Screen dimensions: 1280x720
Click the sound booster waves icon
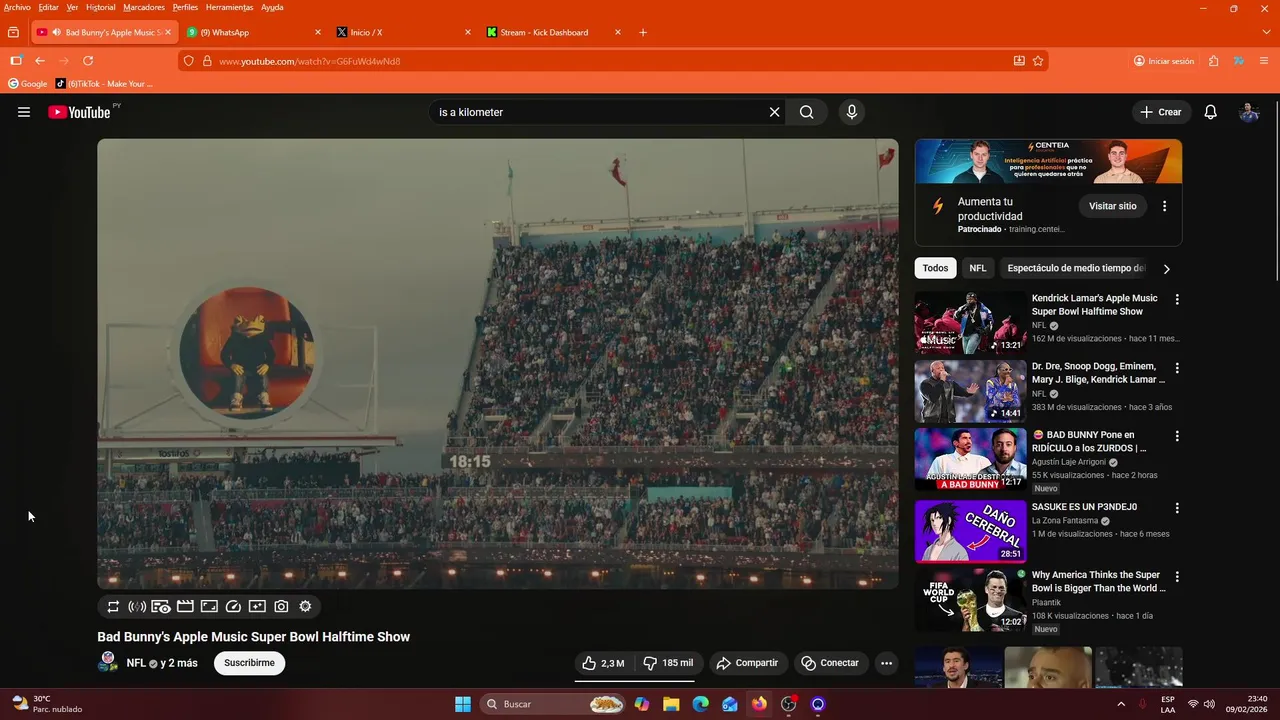(137, 606)
